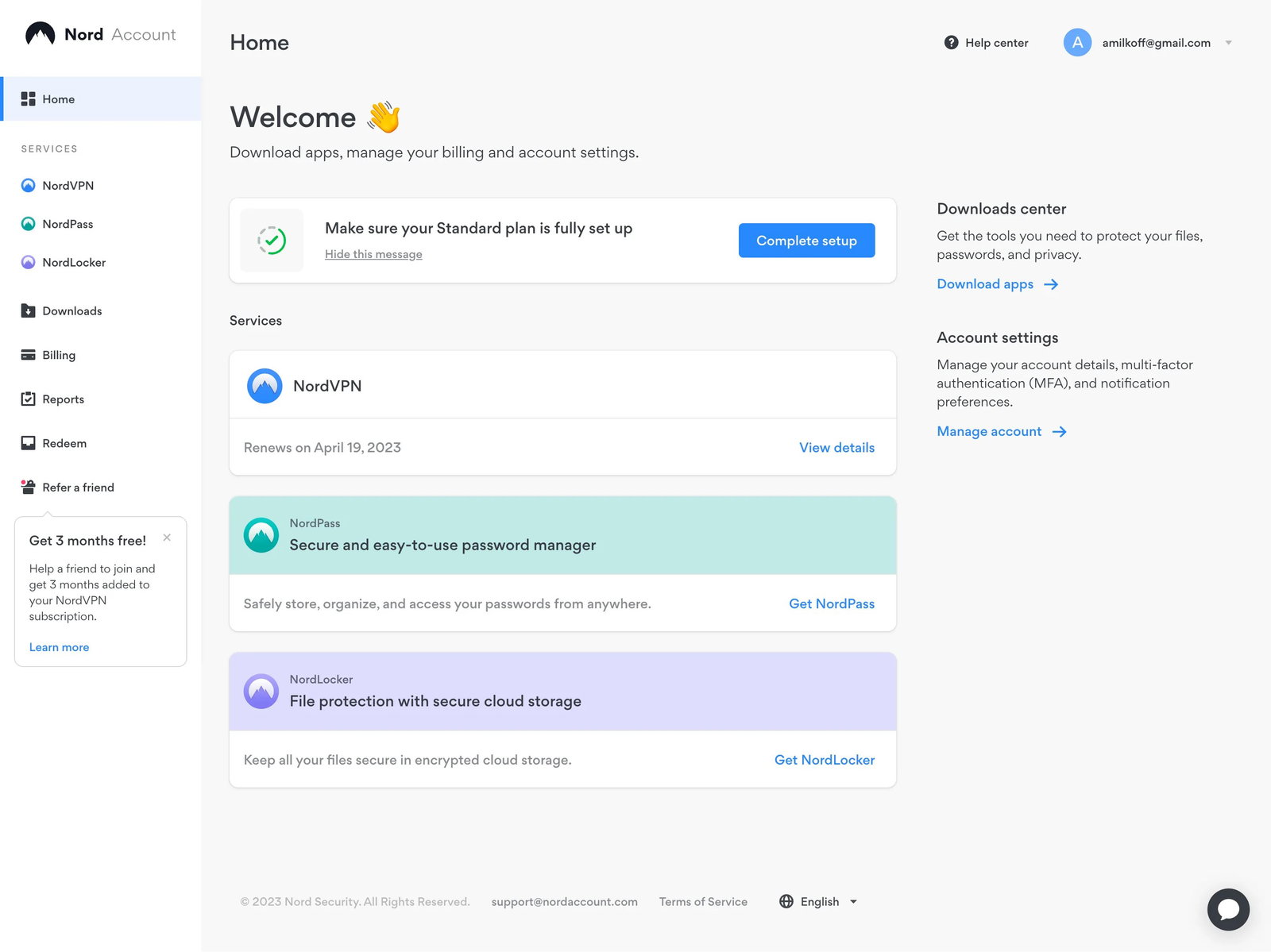Click the Billing card icon

(28, 355)
